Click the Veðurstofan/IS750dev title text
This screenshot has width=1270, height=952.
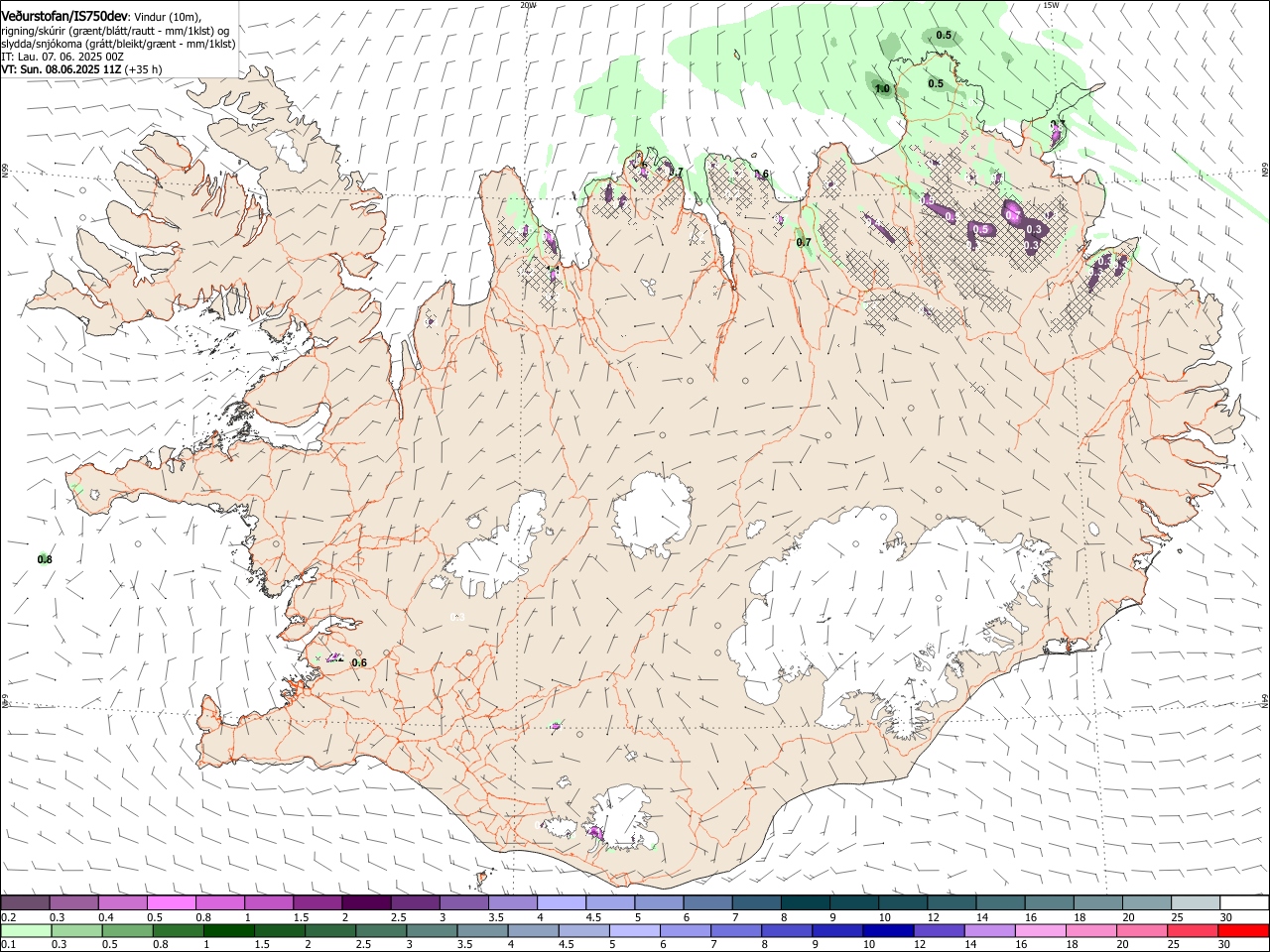[64, 17]
